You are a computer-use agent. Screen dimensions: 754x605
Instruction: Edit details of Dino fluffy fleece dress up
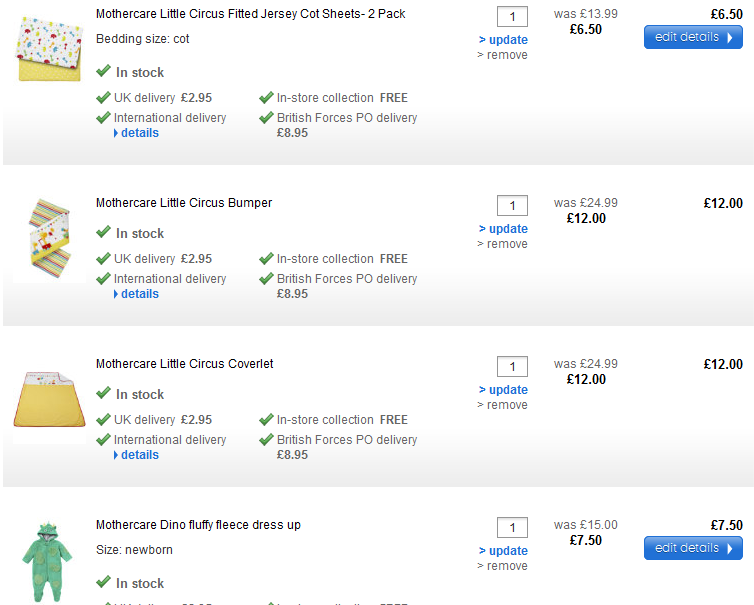tap(693, 548)
